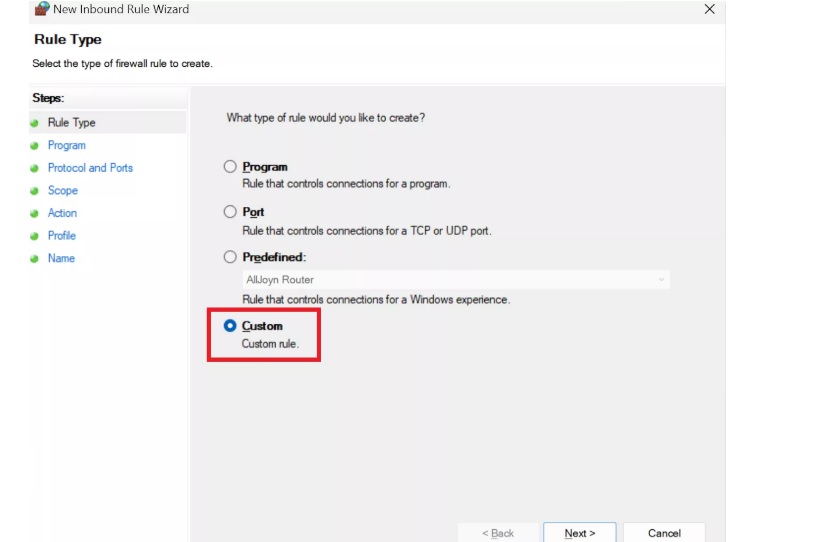The height and width of the screenshot is (542, 818).
Task: Click the green bullet beside Action
Action: [x=34, y=213]
